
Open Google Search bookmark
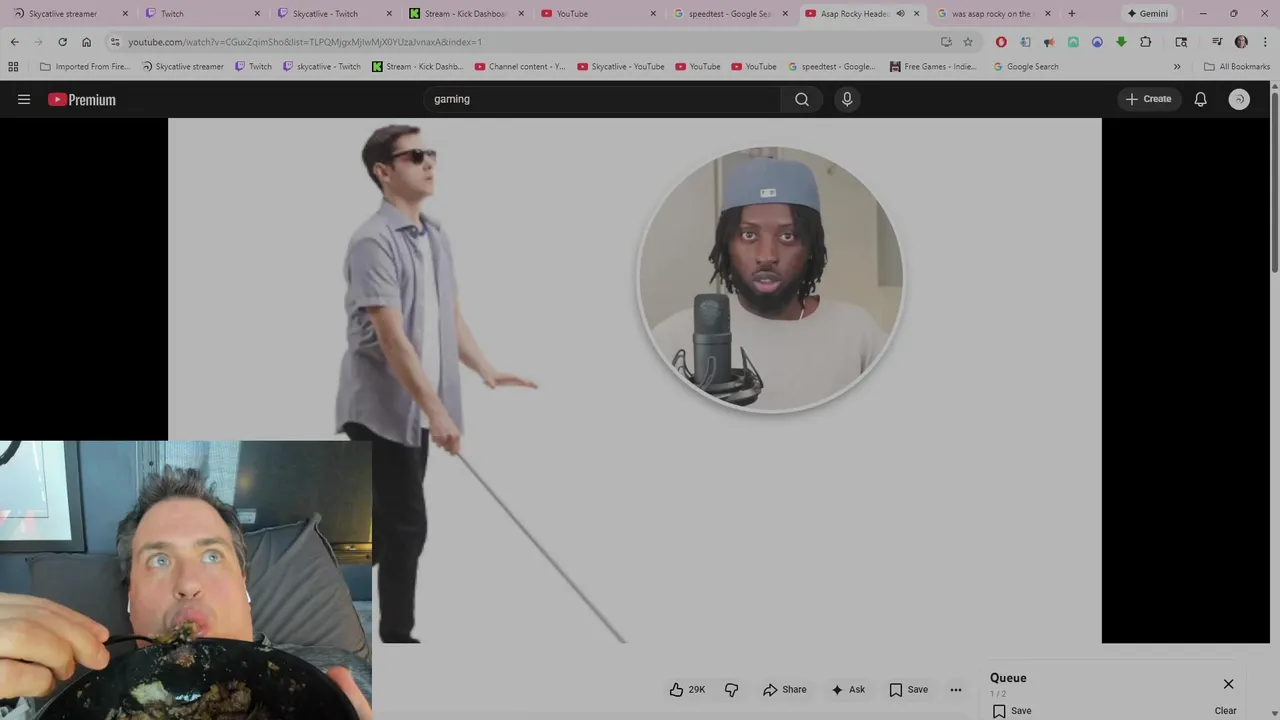pos(1026,67)
